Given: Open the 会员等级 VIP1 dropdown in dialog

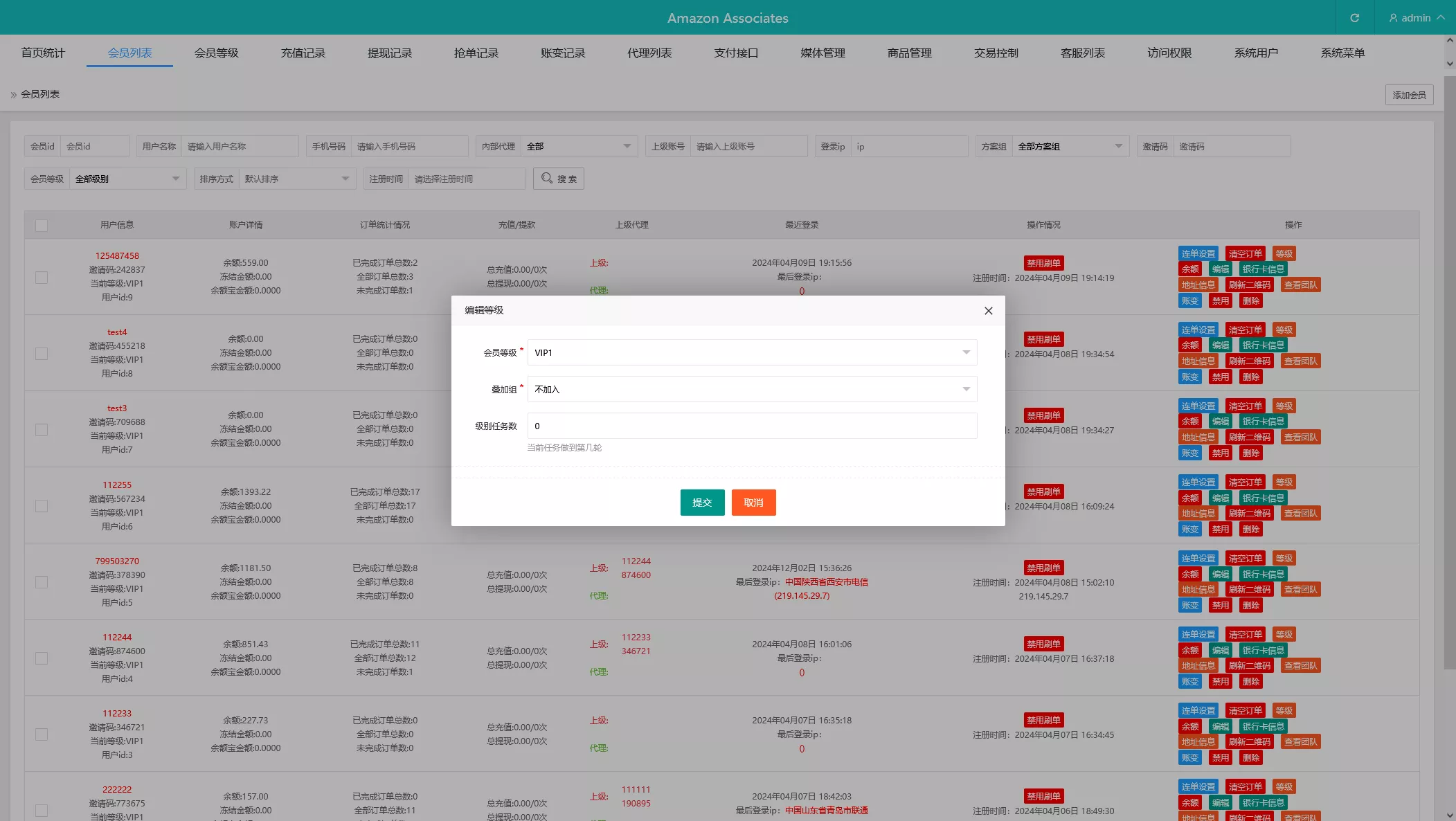Looking at the screenshot, I should [752, 352].
